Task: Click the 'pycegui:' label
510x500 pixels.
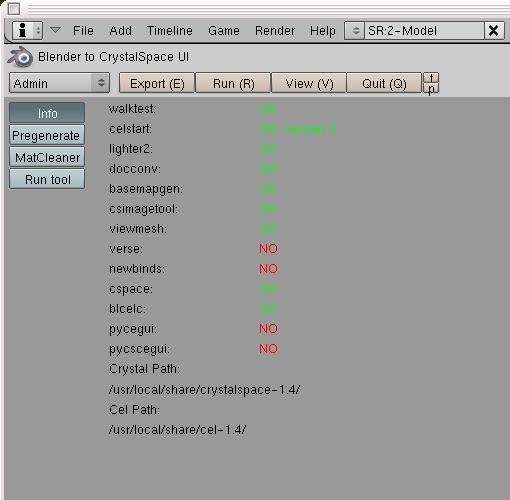Action: coord(133,329)
